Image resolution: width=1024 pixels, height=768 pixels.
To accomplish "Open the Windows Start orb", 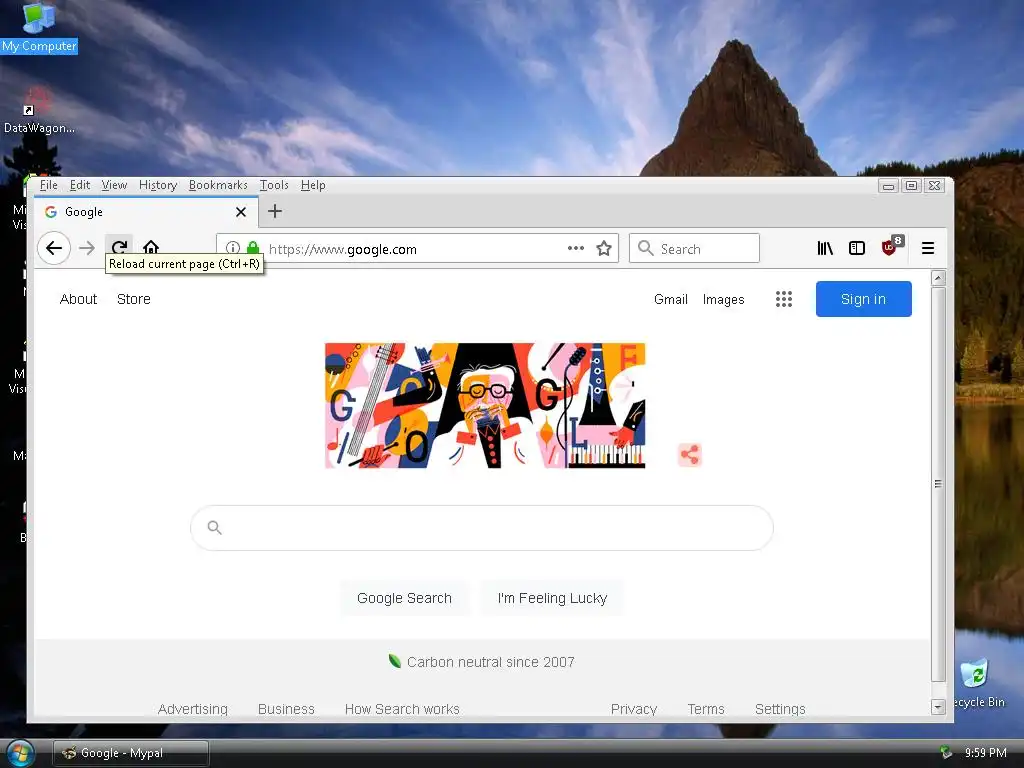I will (20, 754).
